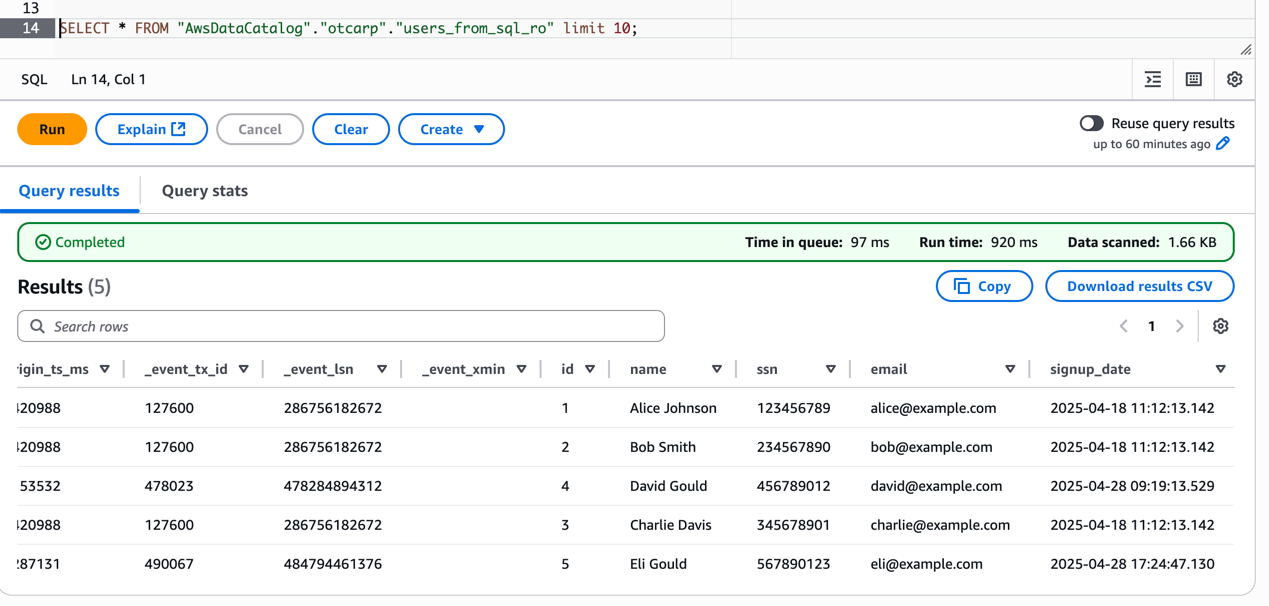Click the Run time 920 ms value

1014,242
